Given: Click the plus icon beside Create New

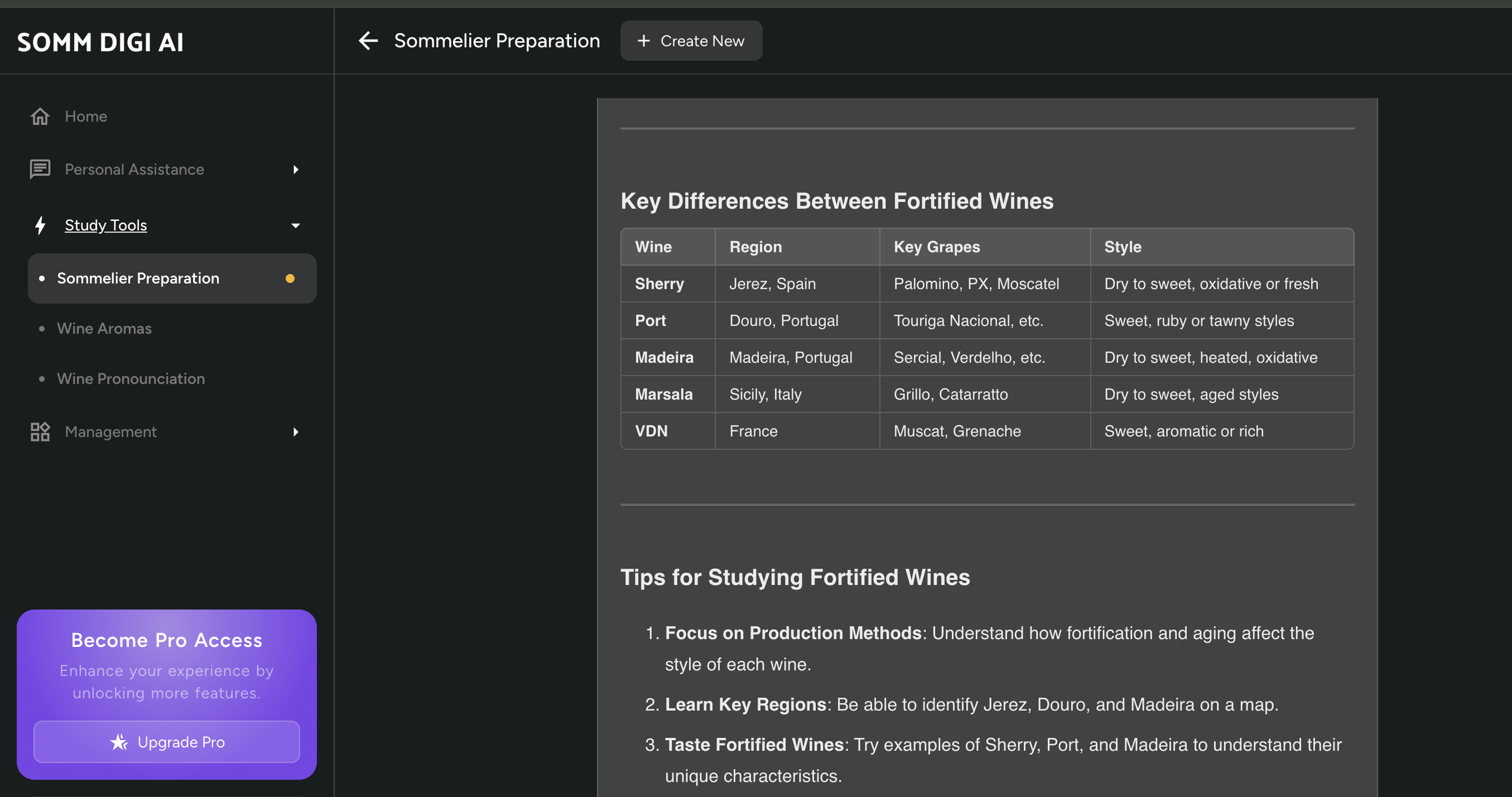Looking at the screenshot, I should coord(644,41).
